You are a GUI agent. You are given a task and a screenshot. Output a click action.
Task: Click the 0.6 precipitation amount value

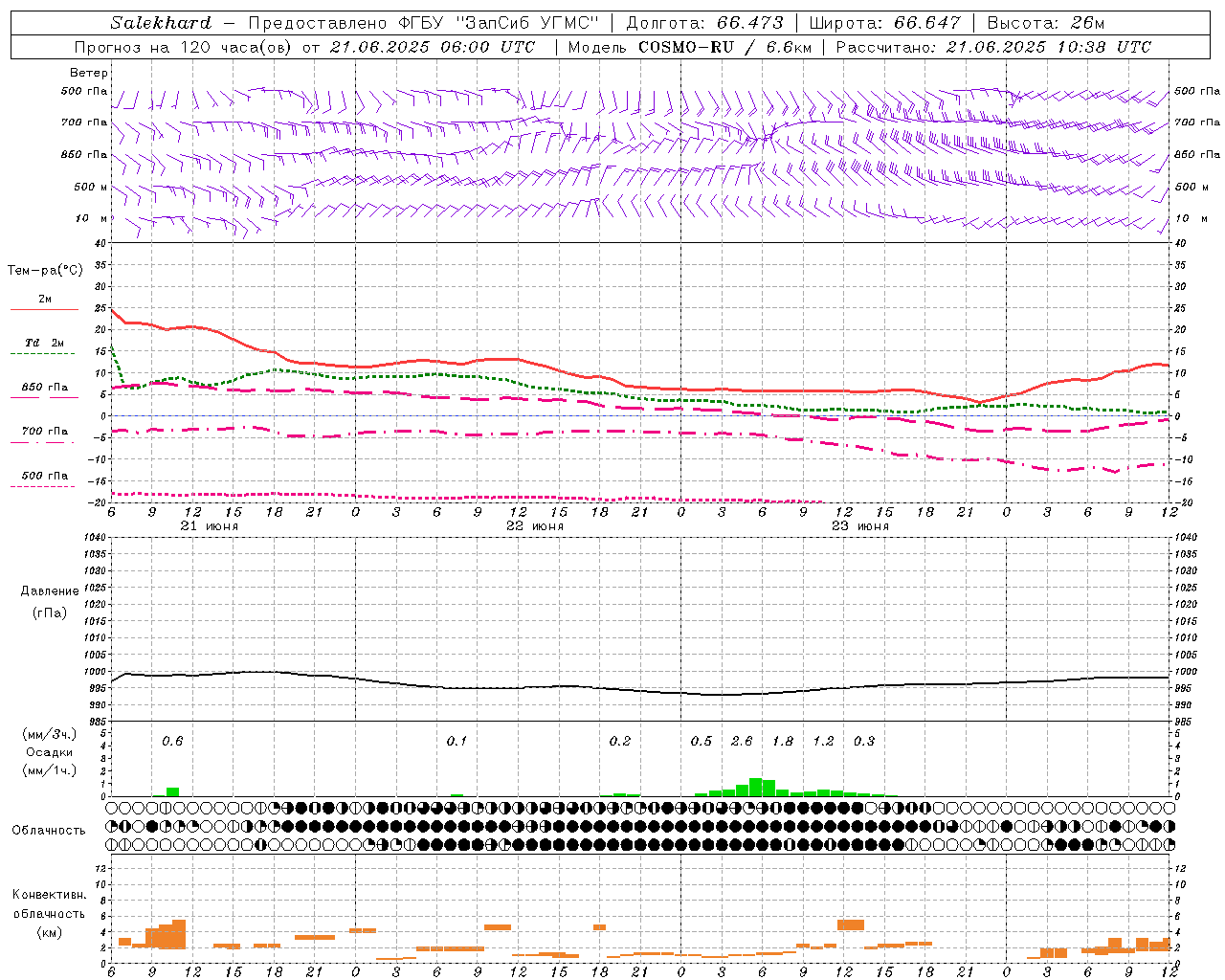click(x=172, y=741)
